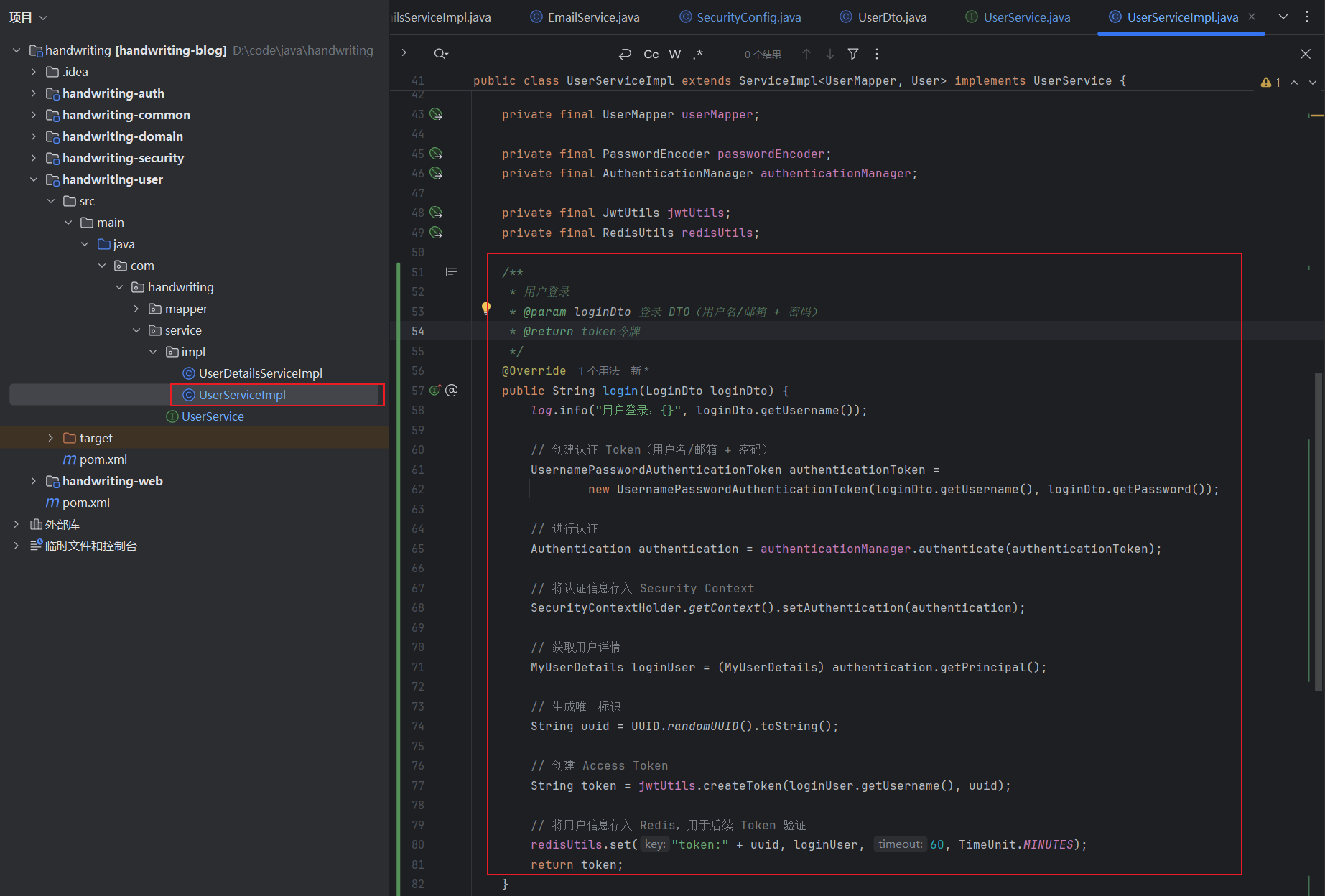This screenshot has width=1325, height=896.
Task: Select the root pom.xml file
Action: [x=78, y=503]
